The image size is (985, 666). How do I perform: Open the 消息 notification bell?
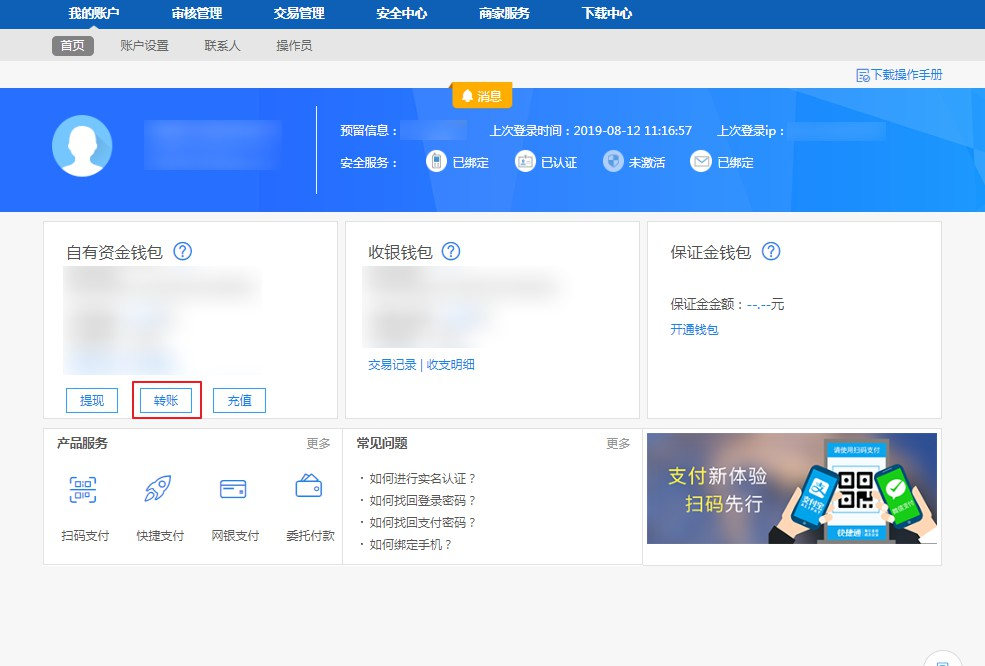(481, 96)
